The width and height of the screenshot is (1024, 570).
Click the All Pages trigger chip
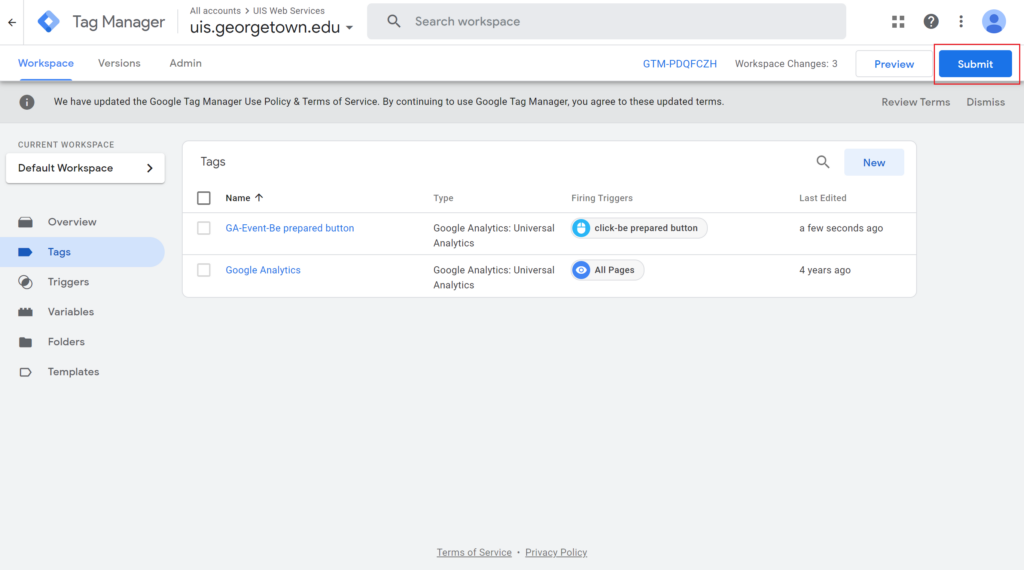point(607,270)
